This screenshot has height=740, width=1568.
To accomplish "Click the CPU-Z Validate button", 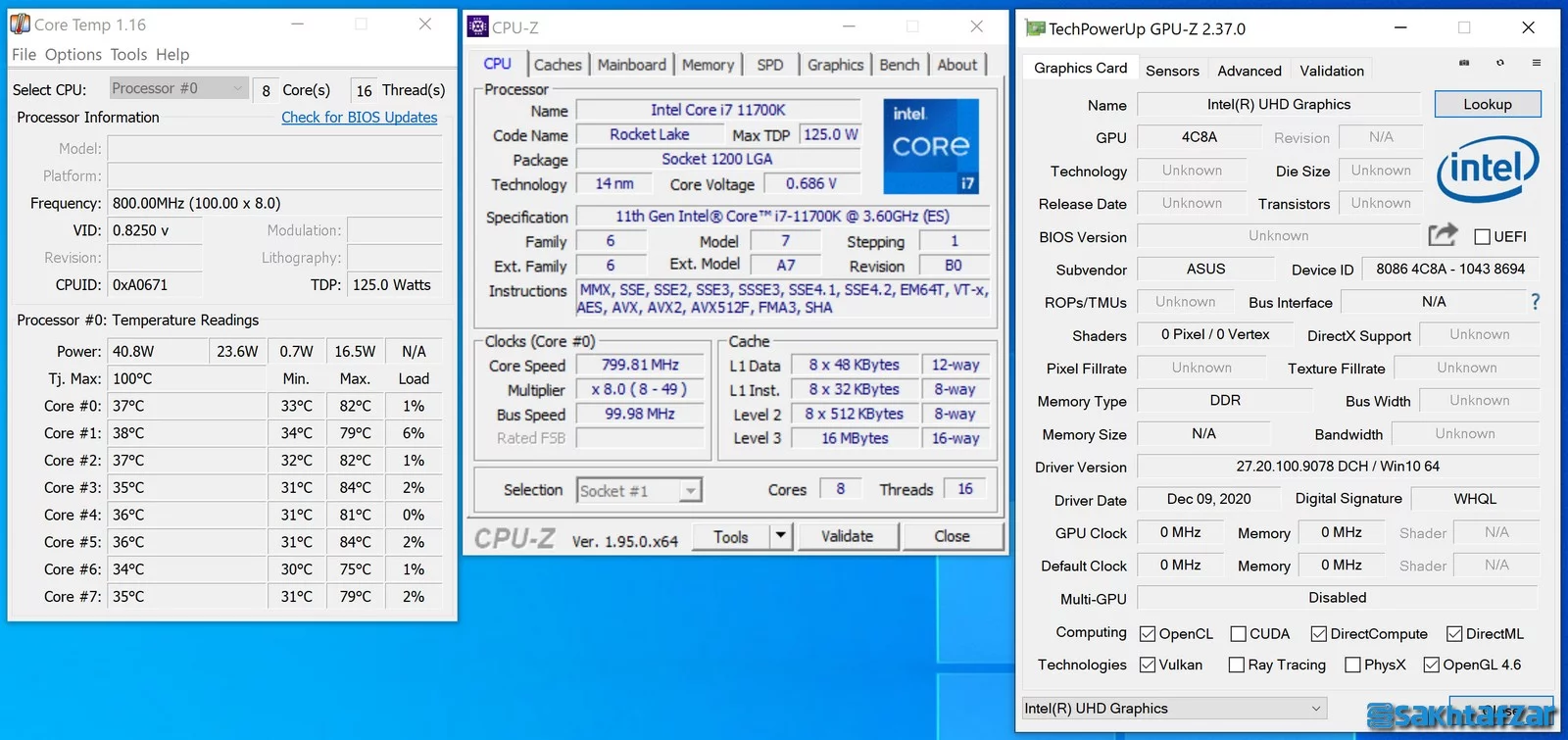I will click(847, 536).
